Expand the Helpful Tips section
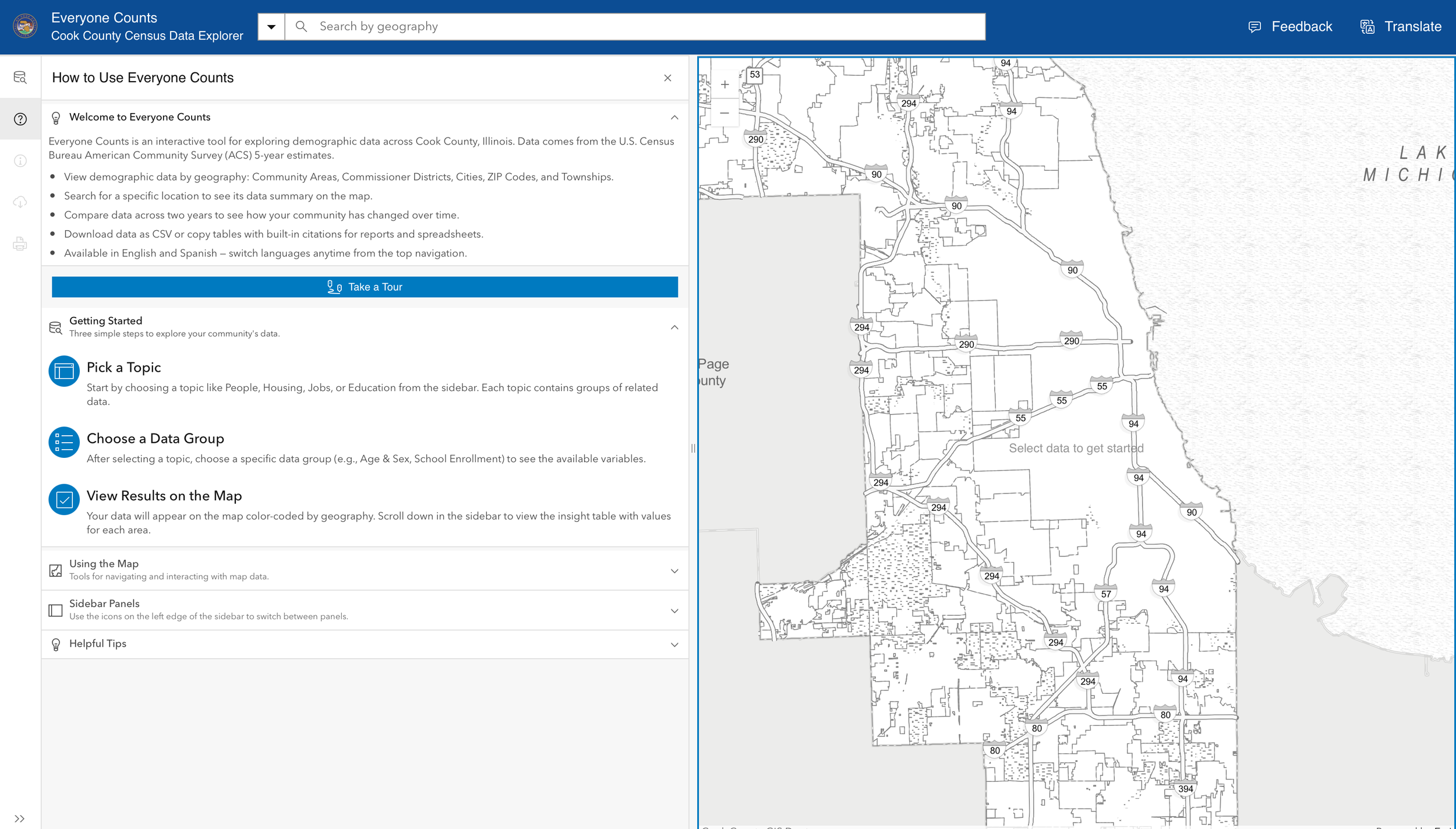The height and width of the screenshot is (829, 1456). click(674, 644)
